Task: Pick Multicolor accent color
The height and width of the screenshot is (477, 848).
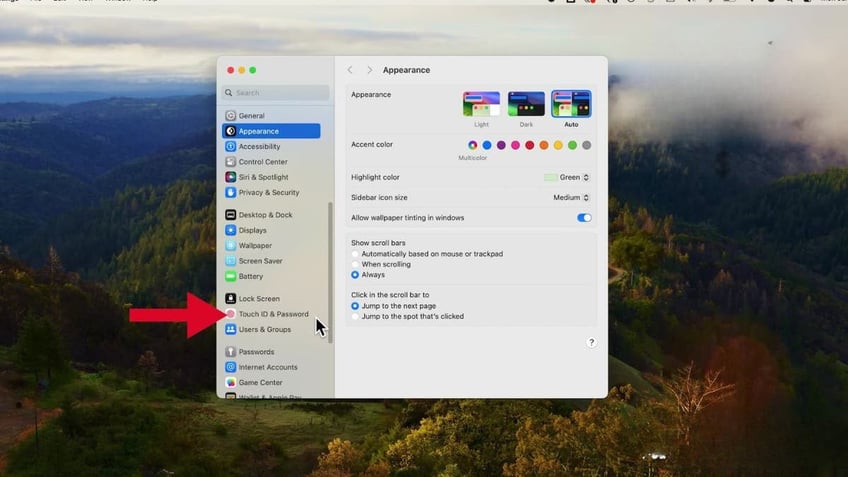Action: coord(473,145)
